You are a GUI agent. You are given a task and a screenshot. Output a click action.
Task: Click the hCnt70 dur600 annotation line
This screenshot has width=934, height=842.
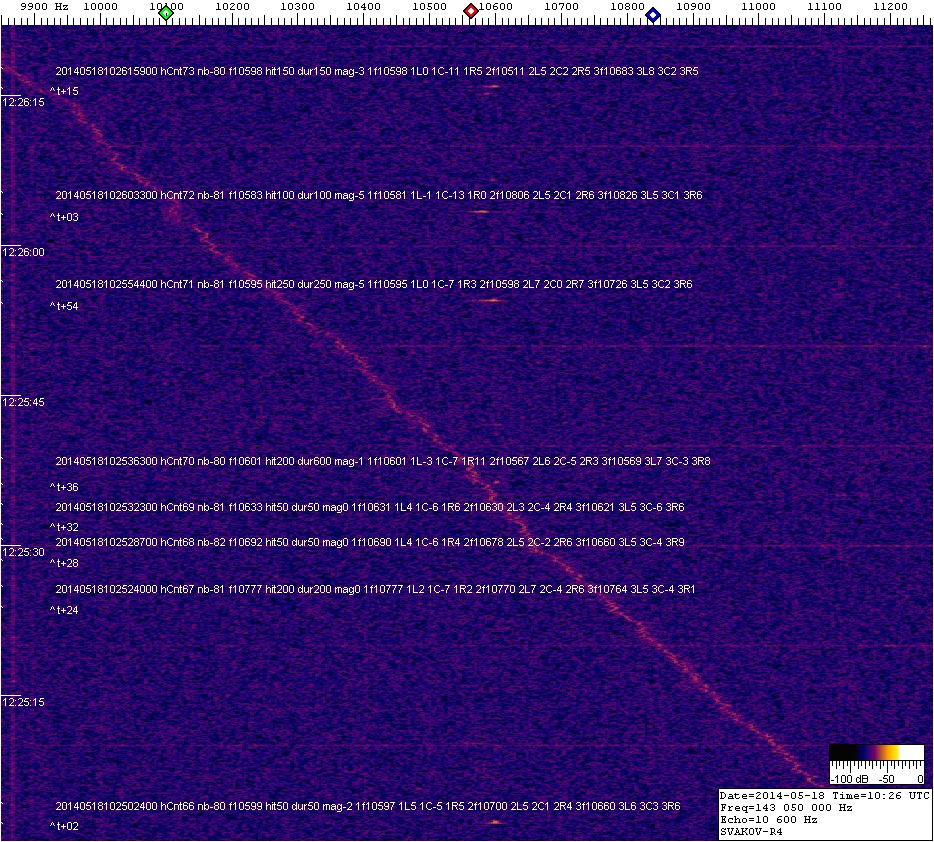[x=382, y=461]
